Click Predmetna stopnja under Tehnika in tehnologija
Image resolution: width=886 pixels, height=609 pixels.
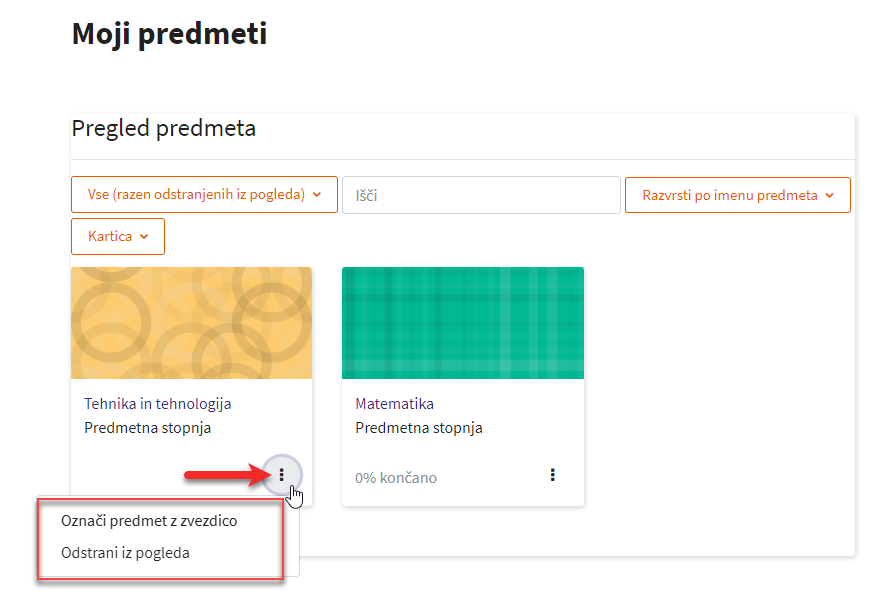tap(147, 428)
